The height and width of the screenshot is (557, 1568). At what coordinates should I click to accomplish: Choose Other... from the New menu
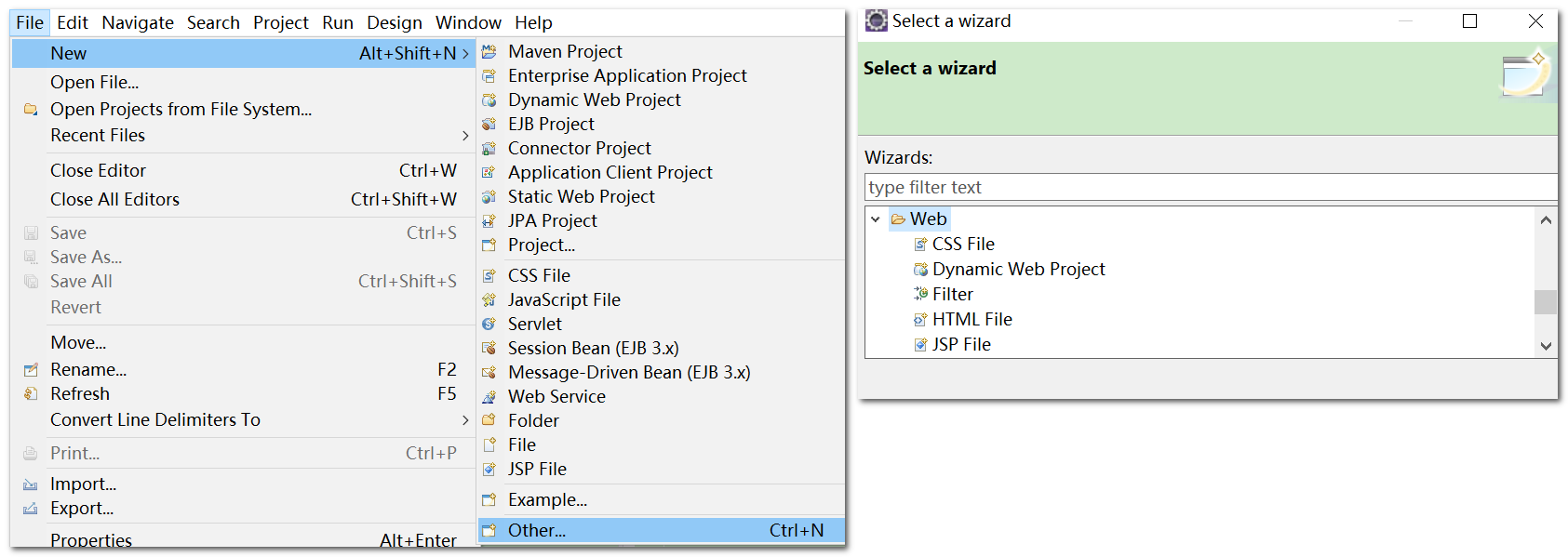point(536,530)
